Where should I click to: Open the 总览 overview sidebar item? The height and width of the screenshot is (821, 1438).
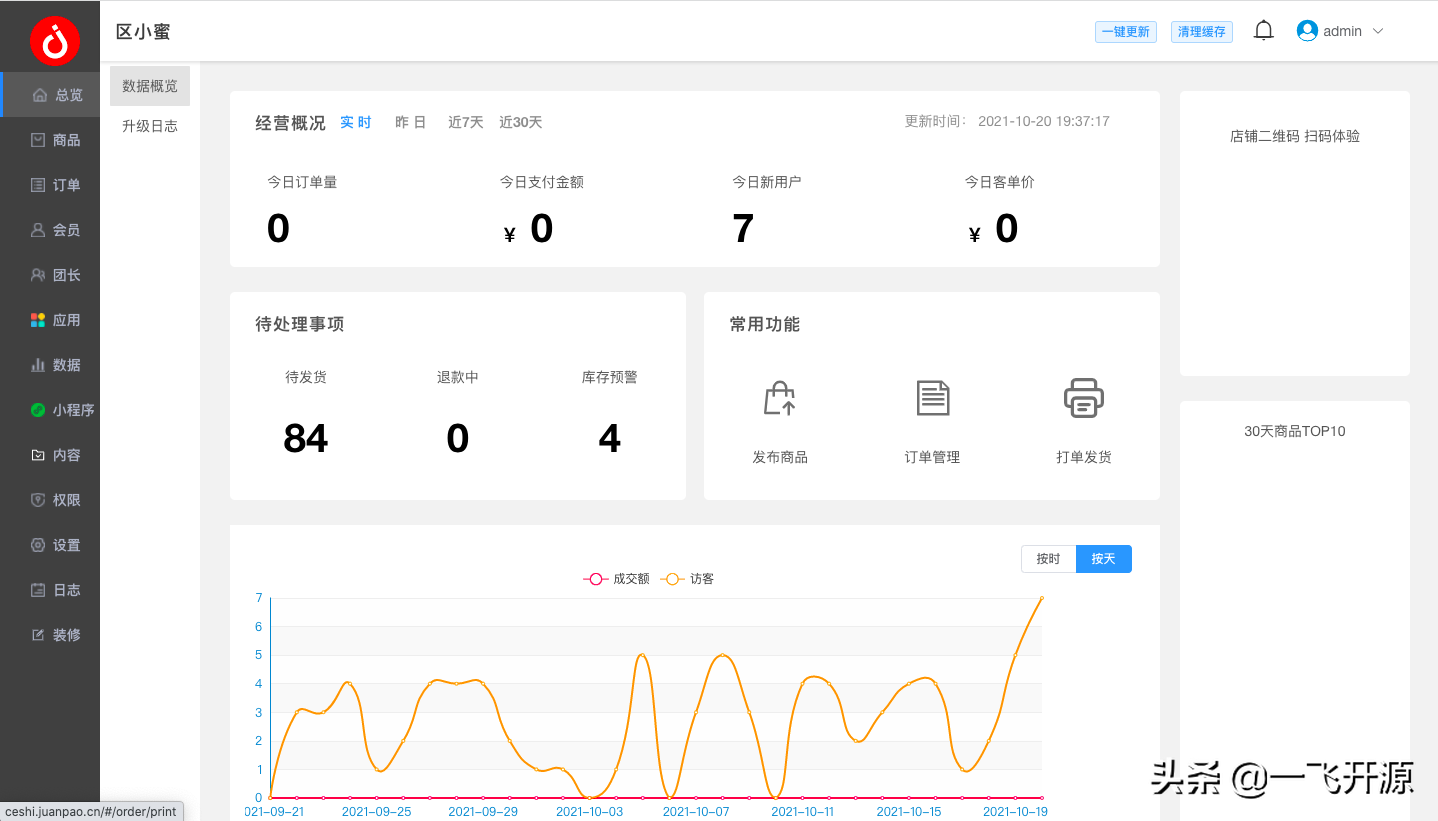[50, 95]
